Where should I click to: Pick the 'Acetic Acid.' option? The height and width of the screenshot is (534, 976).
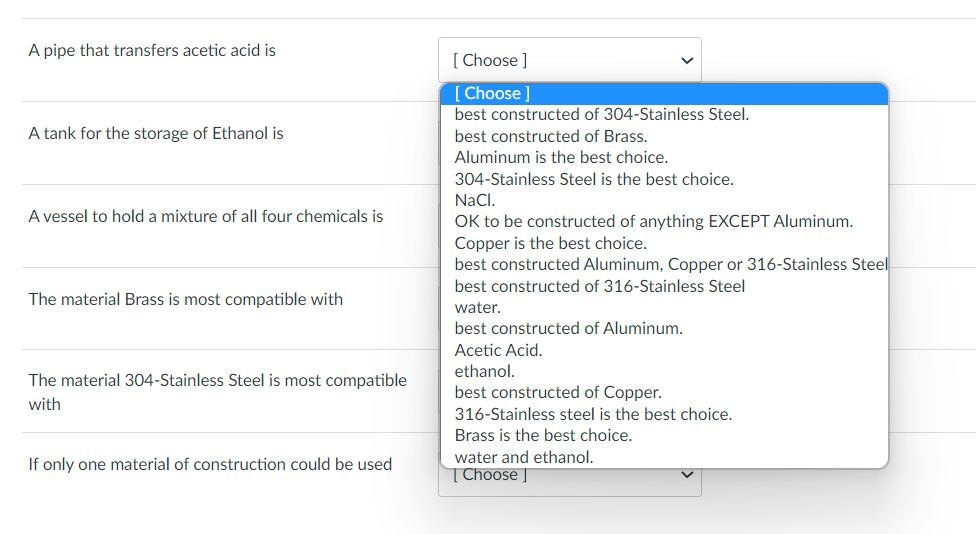tap(498, 350)
